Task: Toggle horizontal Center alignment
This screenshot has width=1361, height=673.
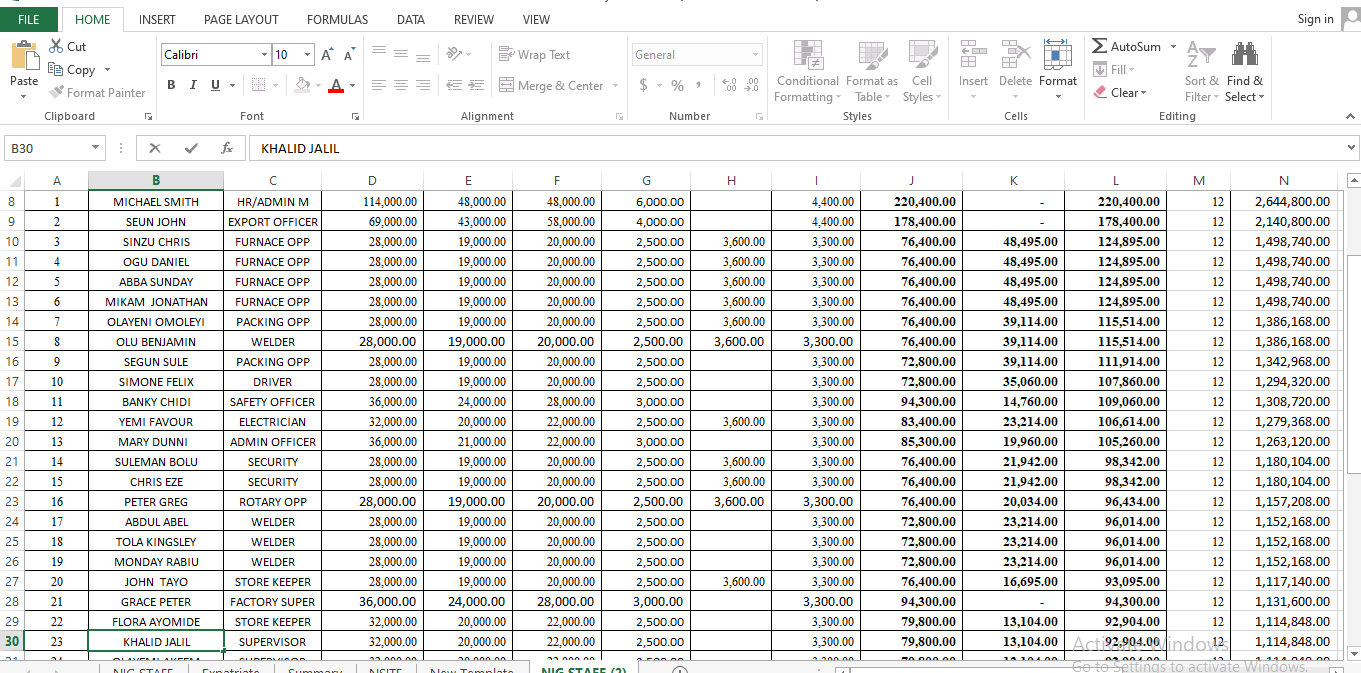Action: [x=401, y=86]
